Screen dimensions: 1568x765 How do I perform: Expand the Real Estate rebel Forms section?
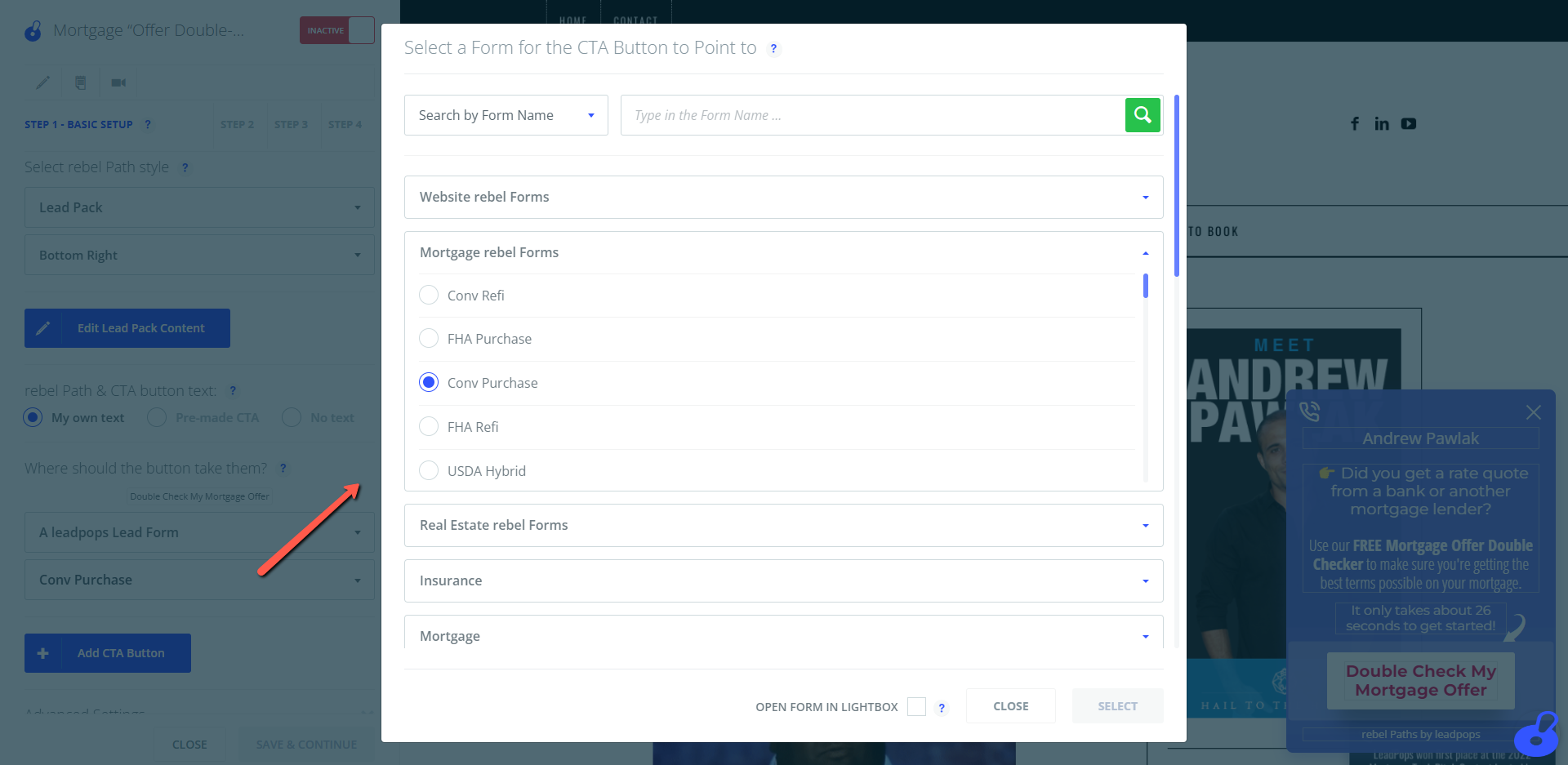tap(784, 525)
